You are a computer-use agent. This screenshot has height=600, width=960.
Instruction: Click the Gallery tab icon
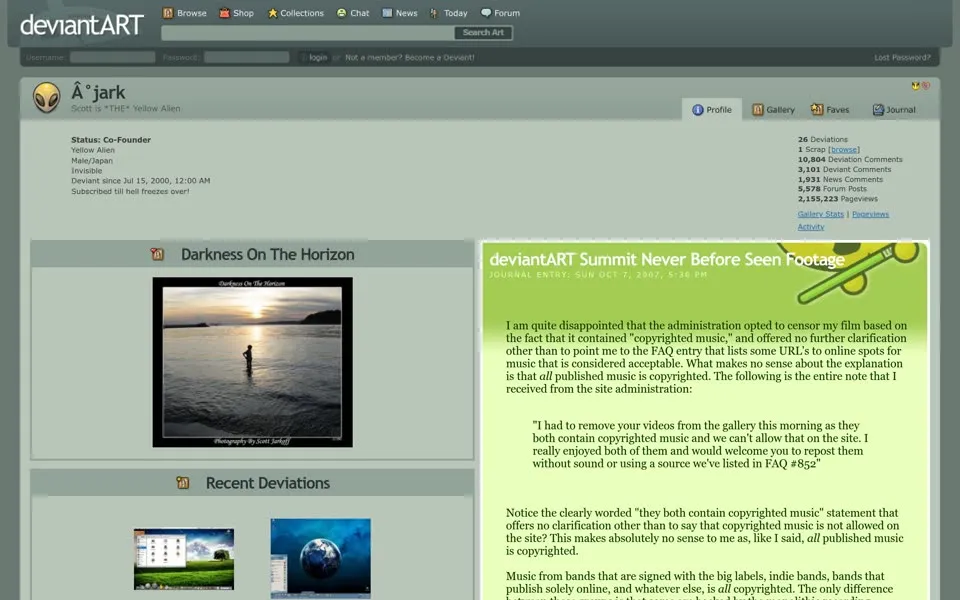point(757,109)
